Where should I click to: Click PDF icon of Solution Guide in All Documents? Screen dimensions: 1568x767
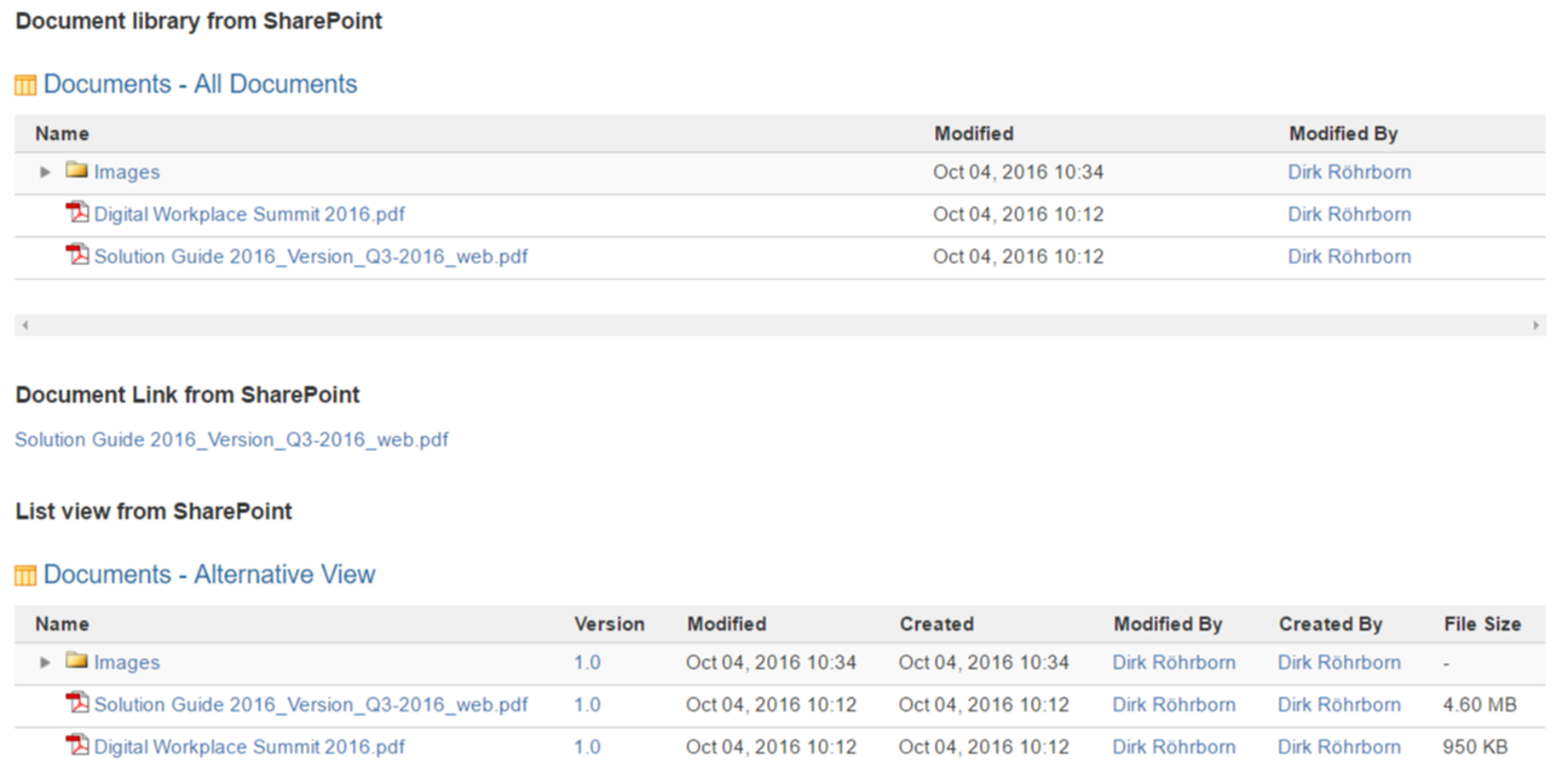click(78, 255)
